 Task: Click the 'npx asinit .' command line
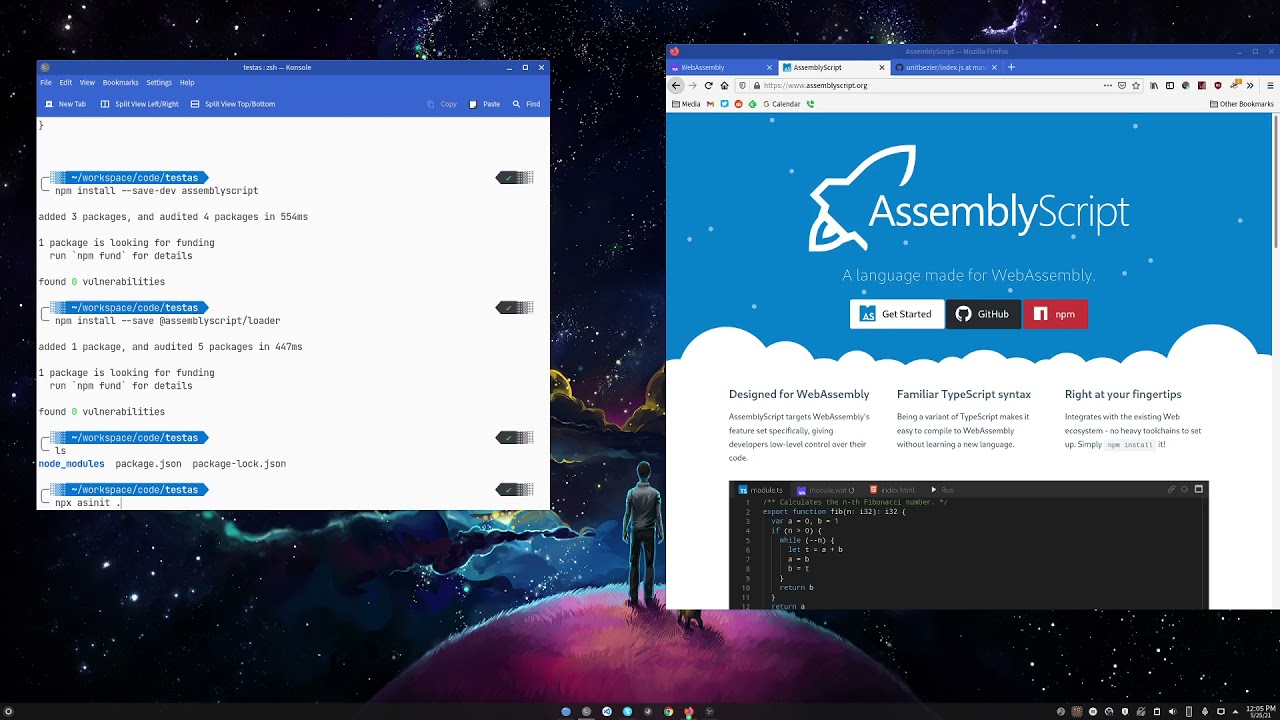point(88,503)
